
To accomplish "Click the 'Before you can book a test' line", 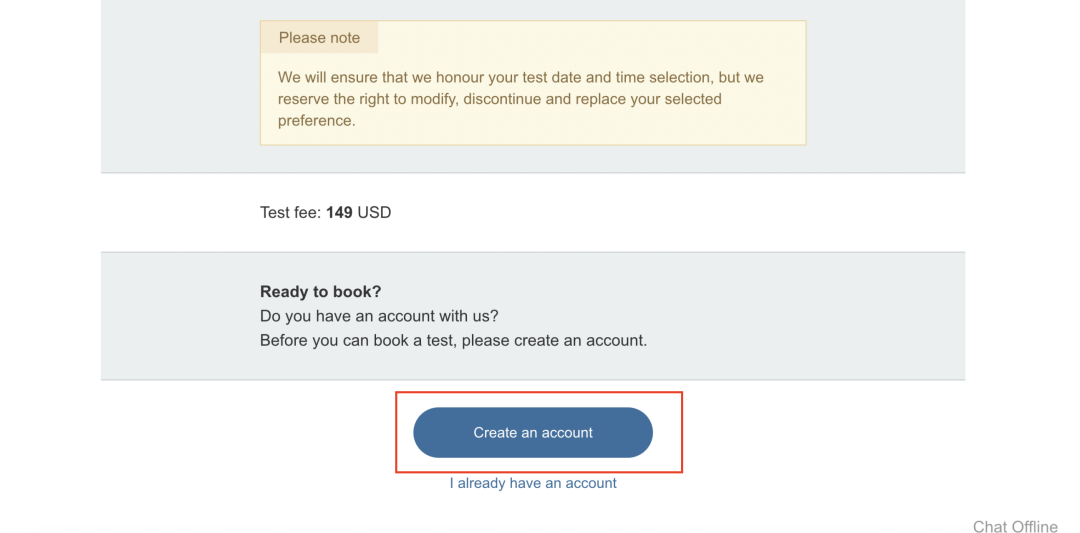I will [x=453, y=340].
